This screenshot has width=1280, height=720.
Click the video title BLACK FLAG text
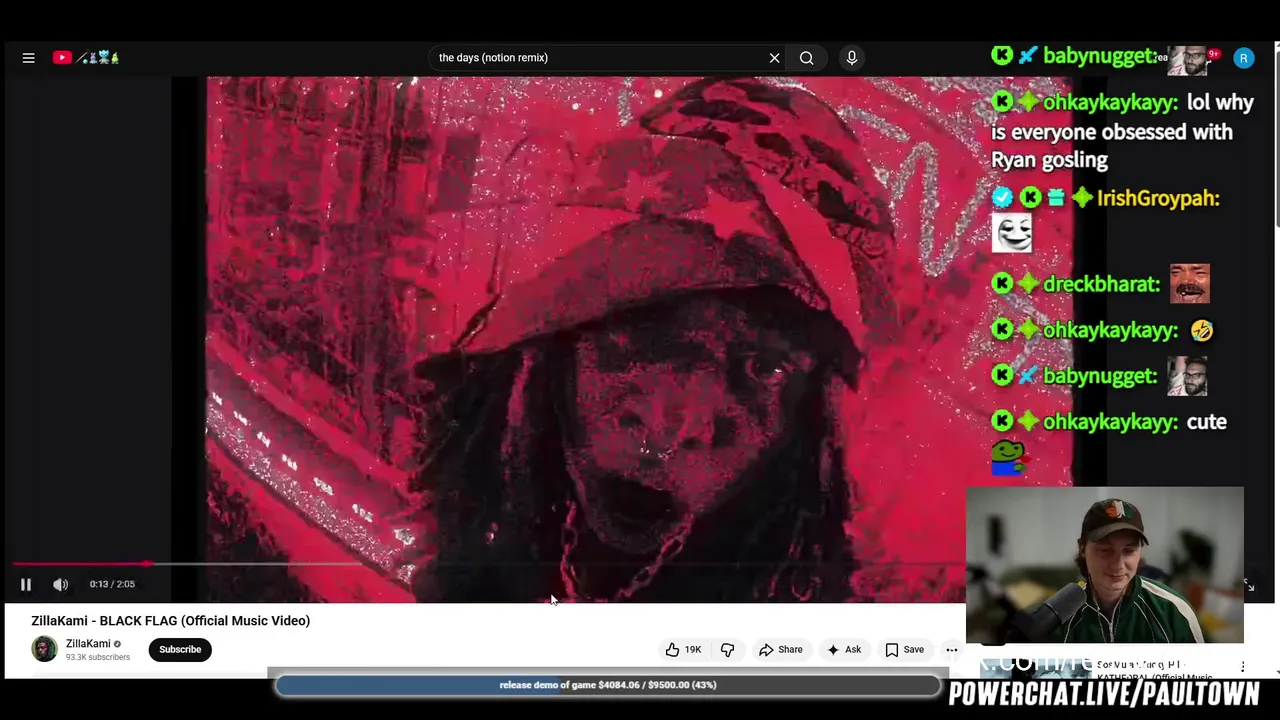tap(171, 621)
